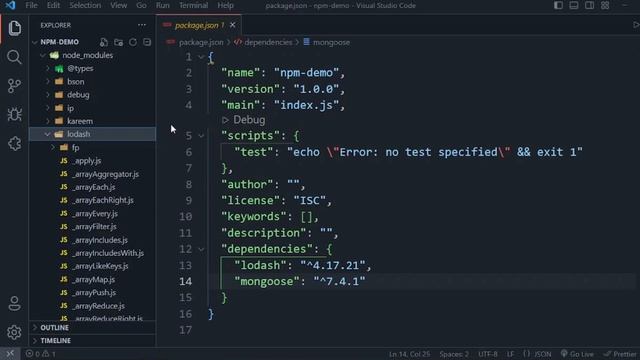
Task: Expand the debug folder
Action: 48,95
